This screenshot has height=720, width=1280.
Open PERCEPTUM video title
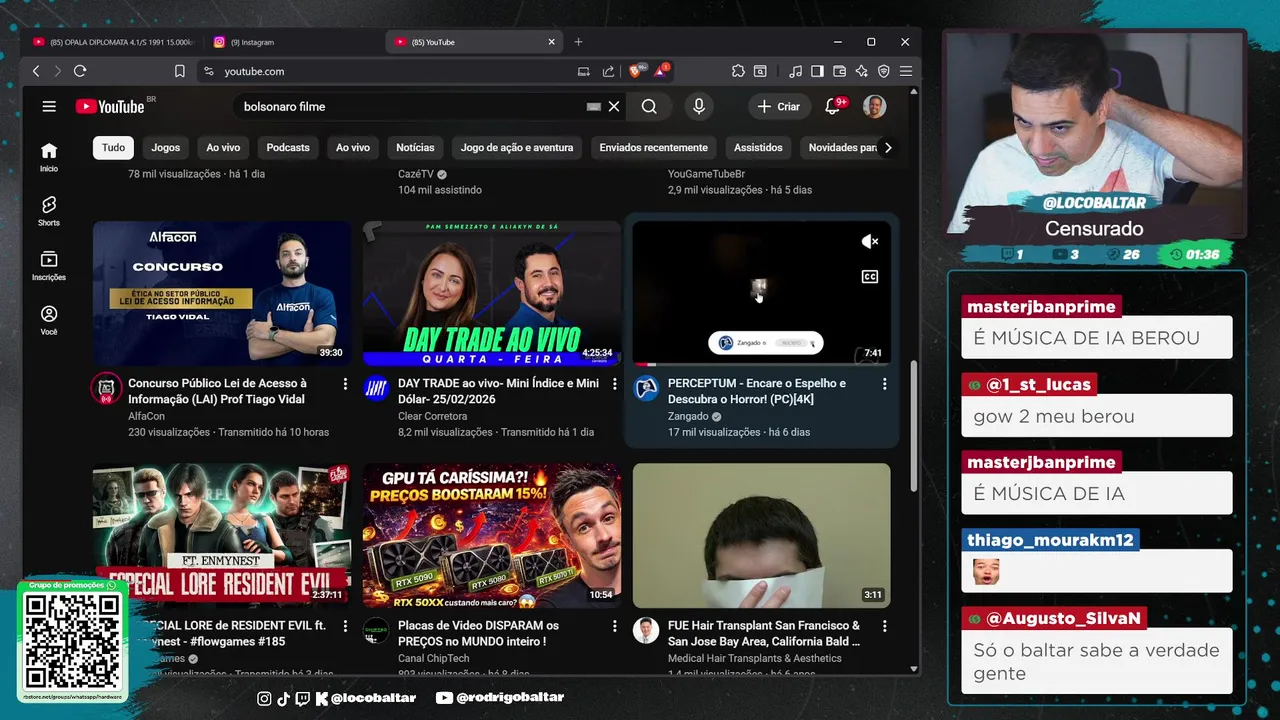tap(757, 391)
